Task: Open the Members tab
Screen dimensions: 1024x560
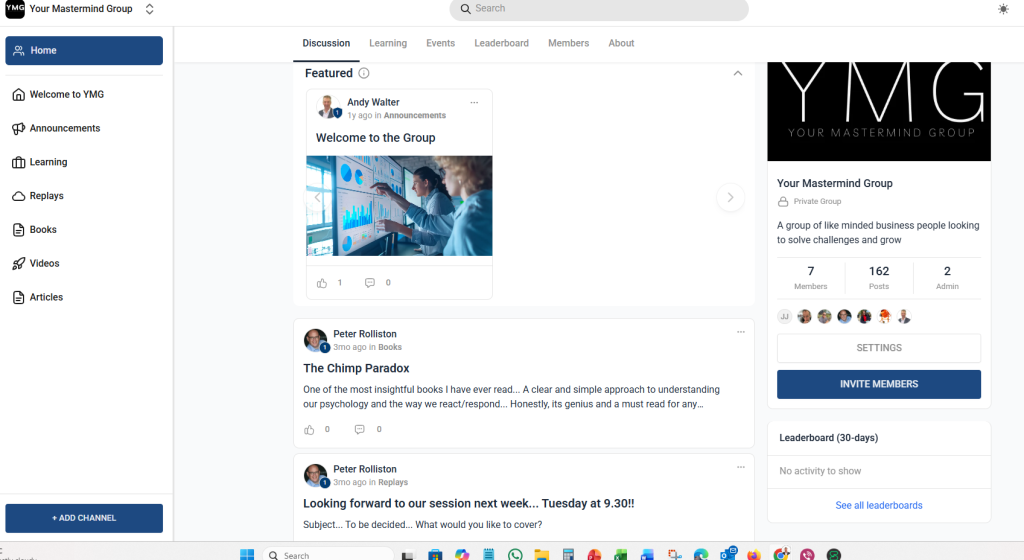Action: 568,43
